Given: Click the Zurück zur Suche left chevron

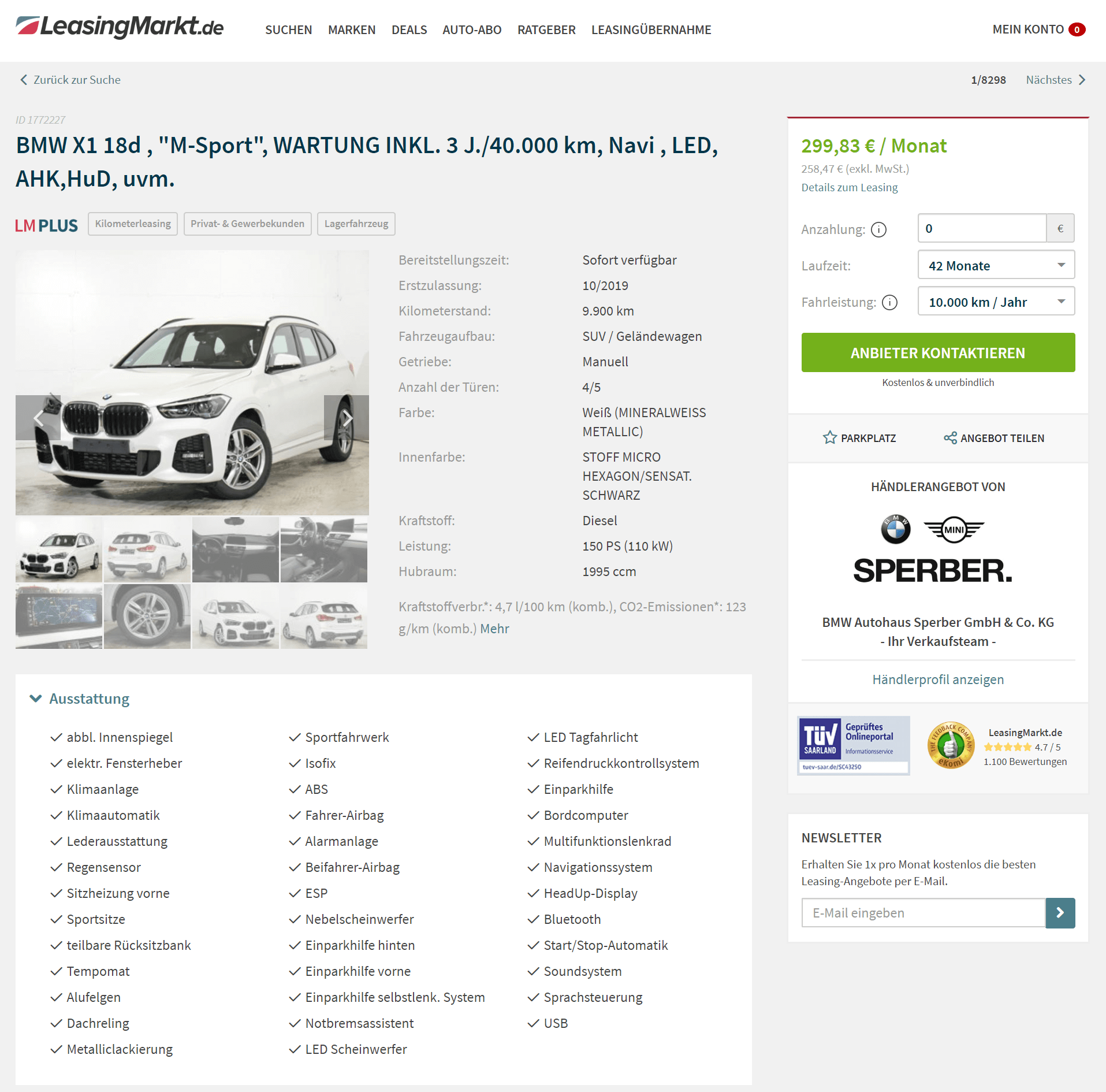Looking at the screenshot, I should 24,80.
